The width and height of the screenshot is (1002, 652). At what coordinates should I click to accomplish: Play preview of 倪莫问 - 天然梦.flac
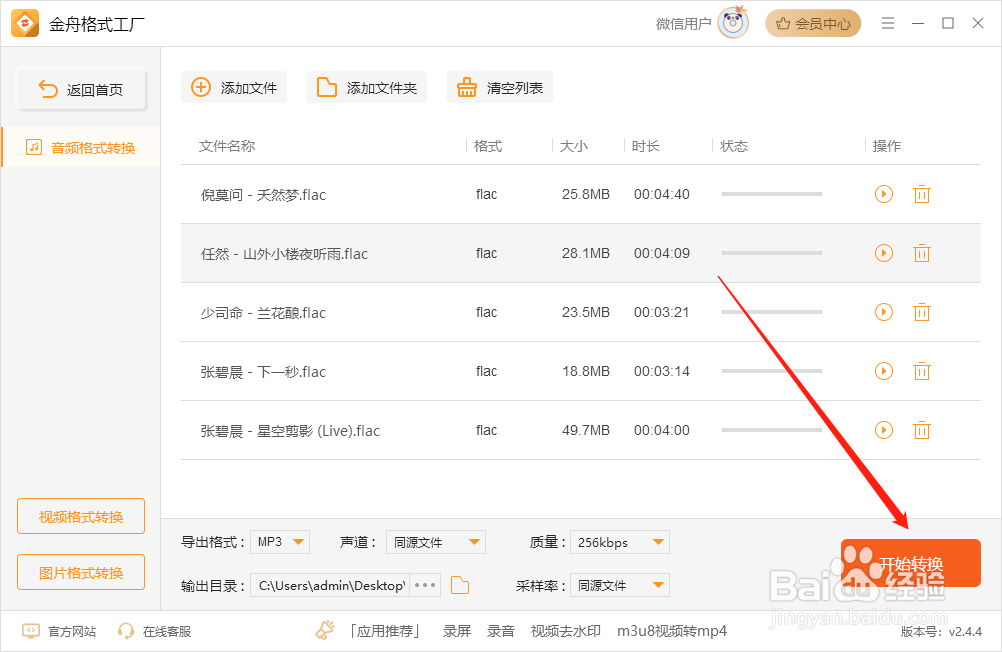click(x=883, y=194)
